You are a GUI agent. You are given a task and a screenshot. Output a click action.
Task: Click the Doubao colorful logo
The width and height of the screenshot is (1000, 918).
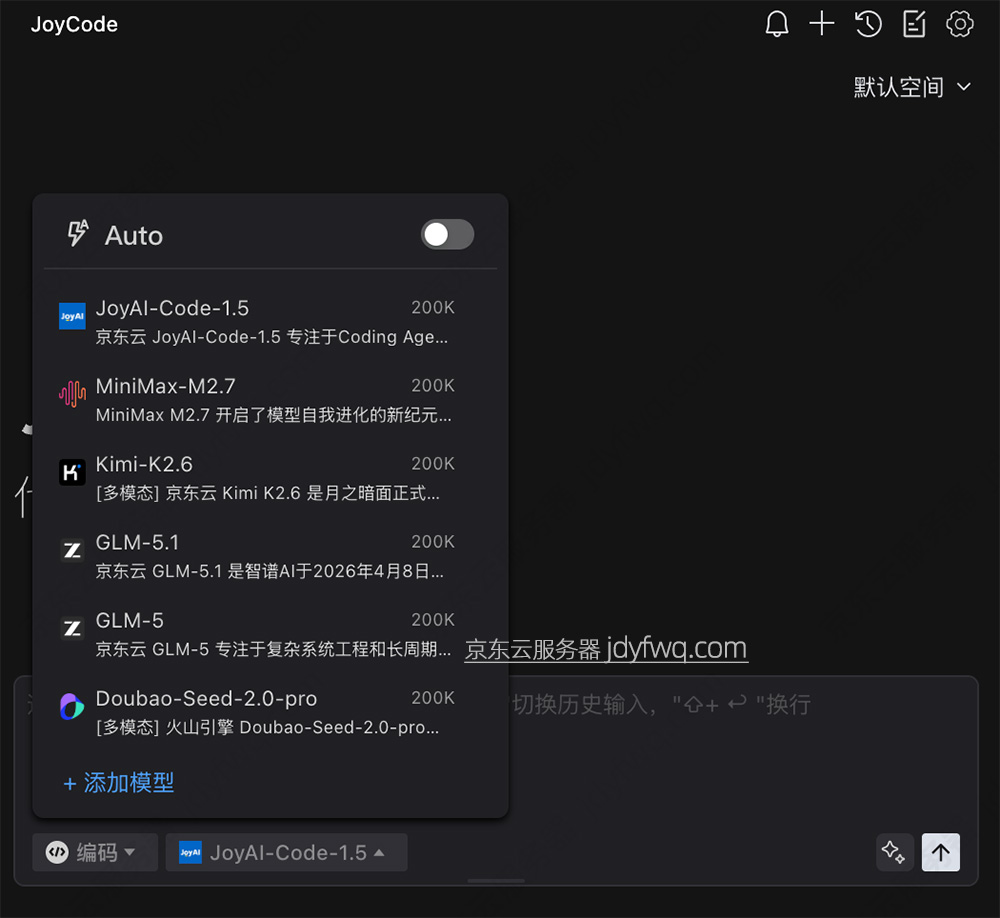[x=72, y=706]
